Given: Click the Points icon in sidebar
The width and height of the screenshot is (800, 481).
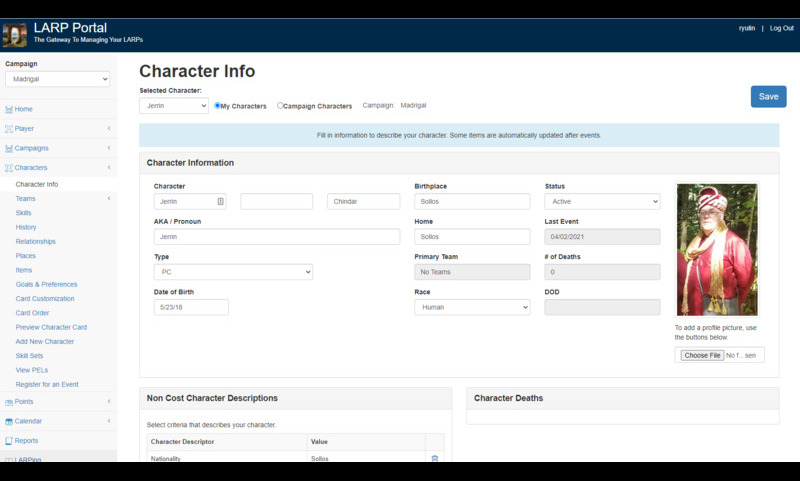Looking at the screenshot, I should point(9,401).
